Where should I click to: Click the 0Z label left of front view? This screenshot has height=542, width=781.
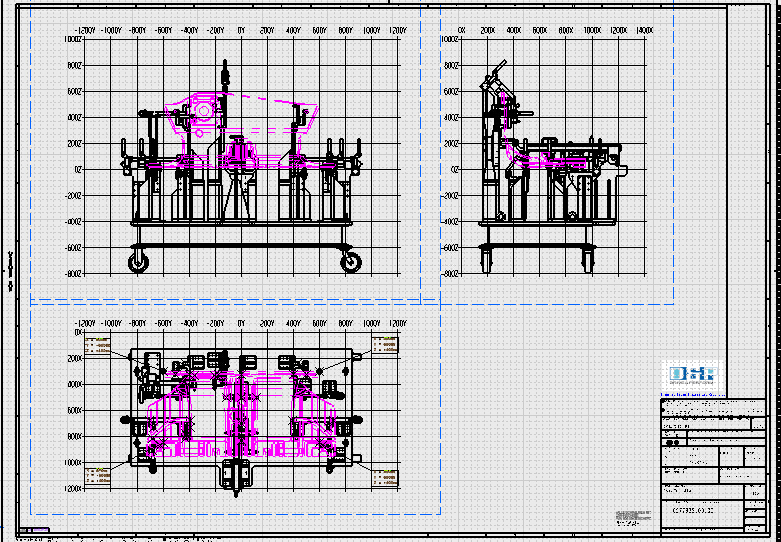pos(79,169)
